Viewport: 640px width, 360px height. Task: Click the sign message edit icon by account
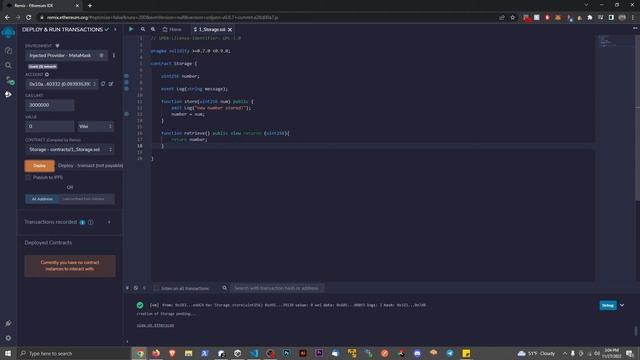(x=111, y=84)
